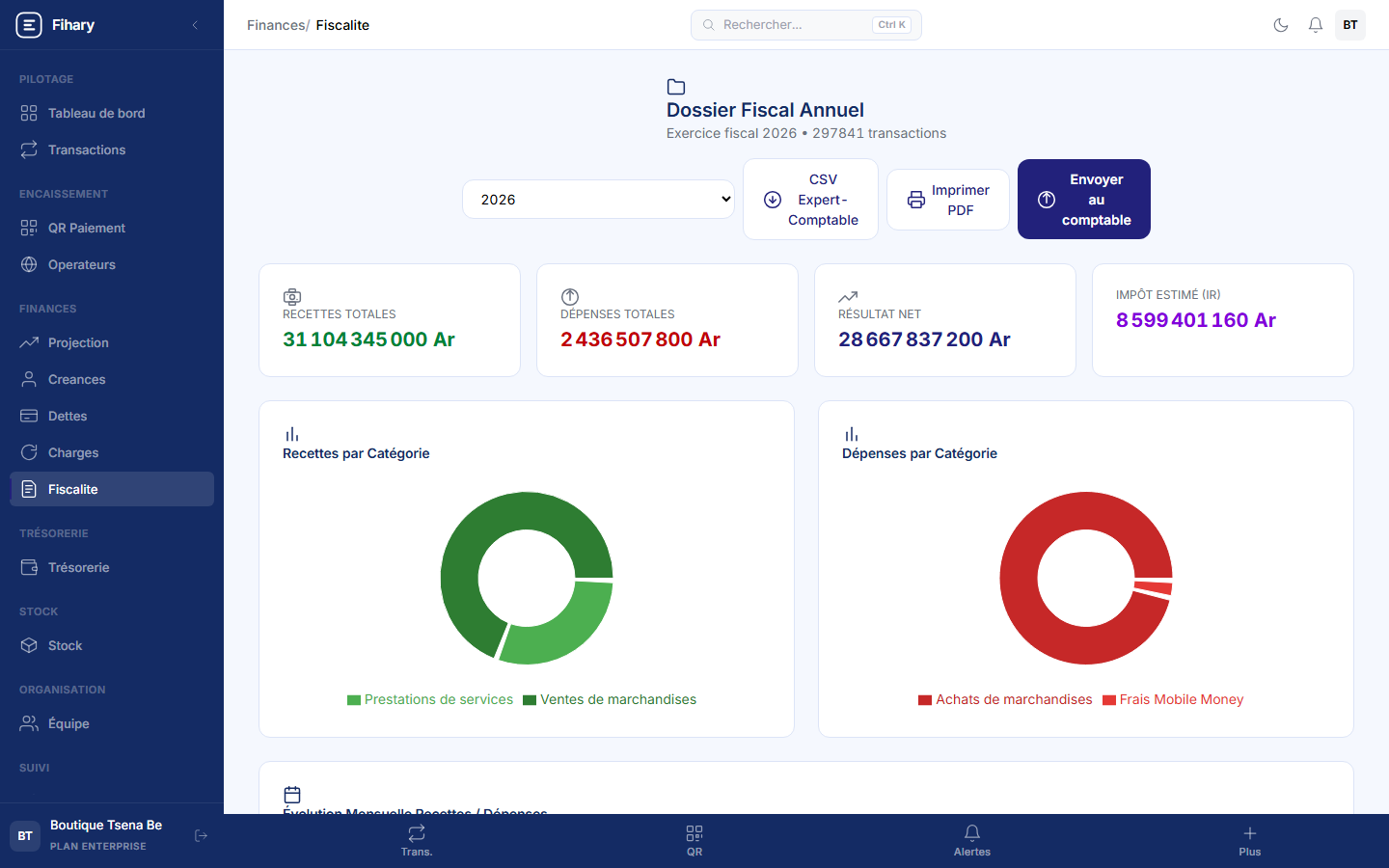Click the Charges pie icon
1389x868 pixels.
point(29,452)
